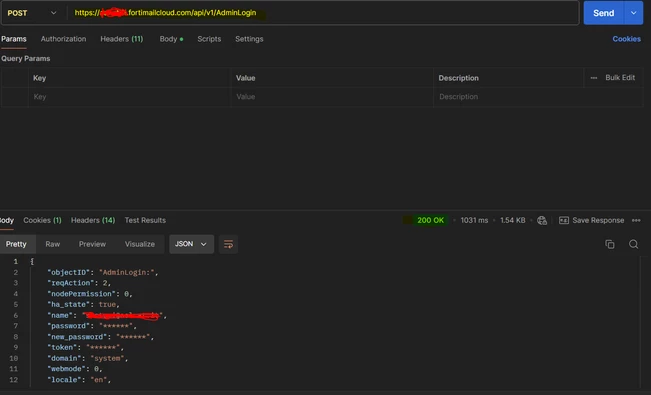The image size is (651, 395).
Task: Open response Cookies (1) tab
Action: 42,221
